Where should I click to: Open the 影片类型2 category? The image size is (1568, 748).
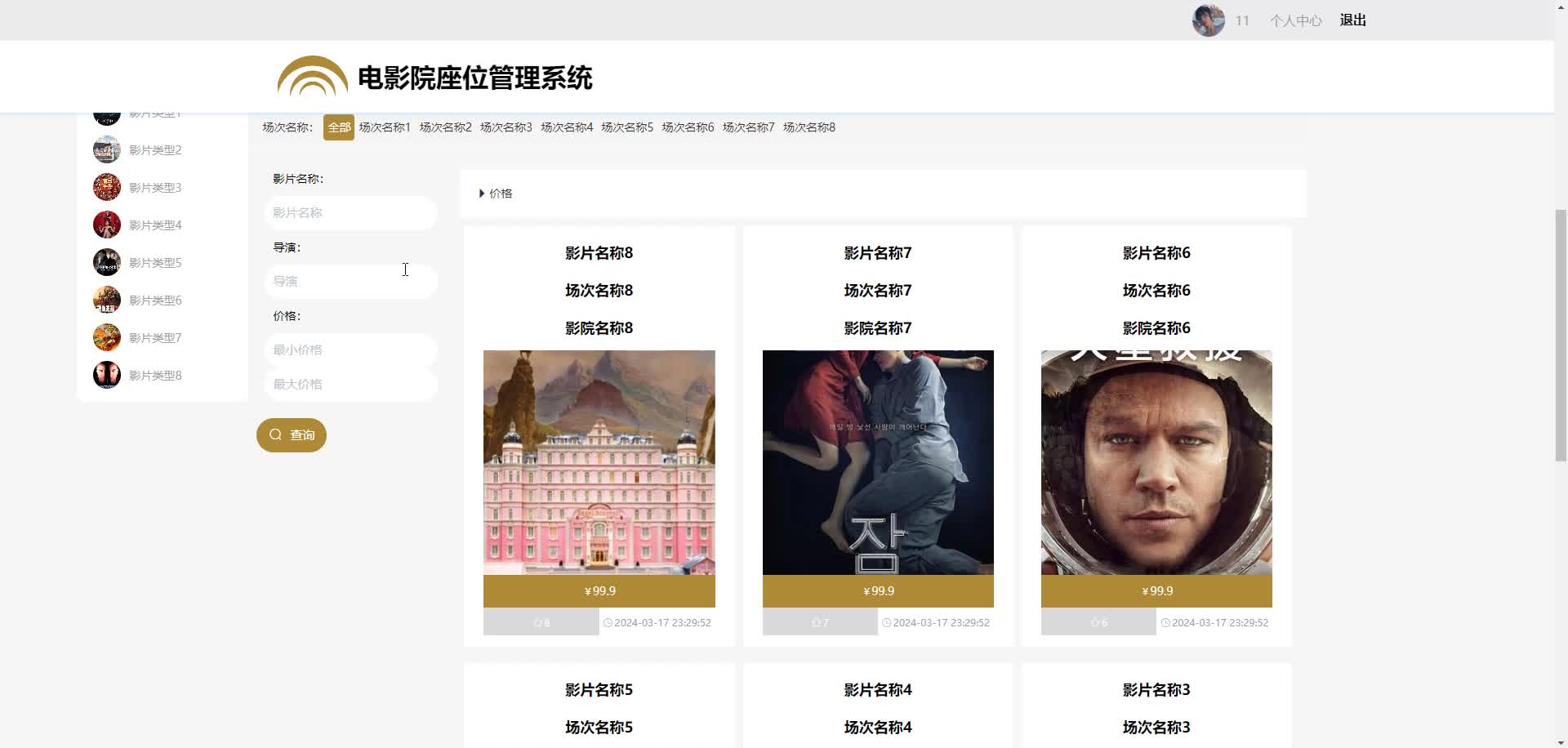click(x=155, y=150)
